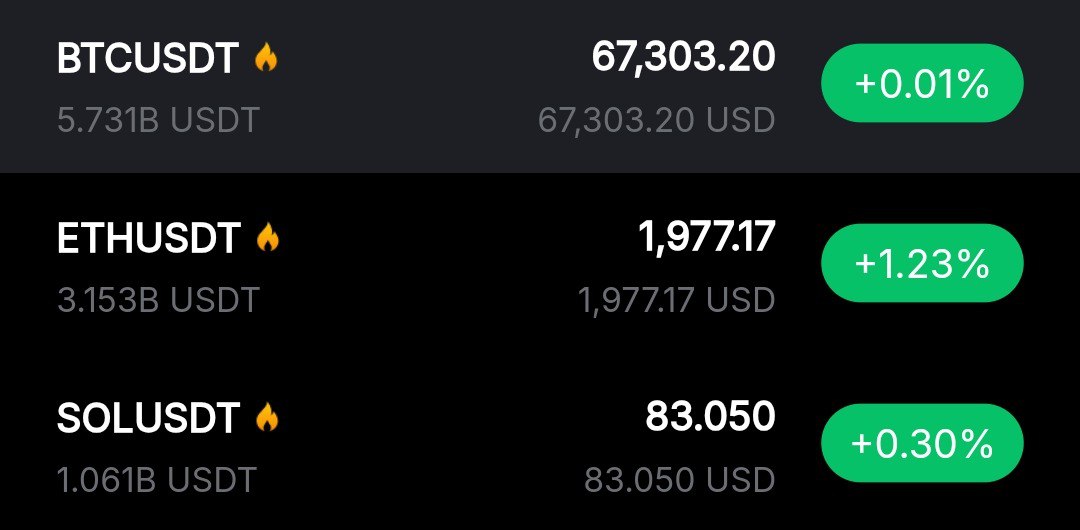
Task: Click the flame icon next to BTCUSDT
Action: [265, 59]
